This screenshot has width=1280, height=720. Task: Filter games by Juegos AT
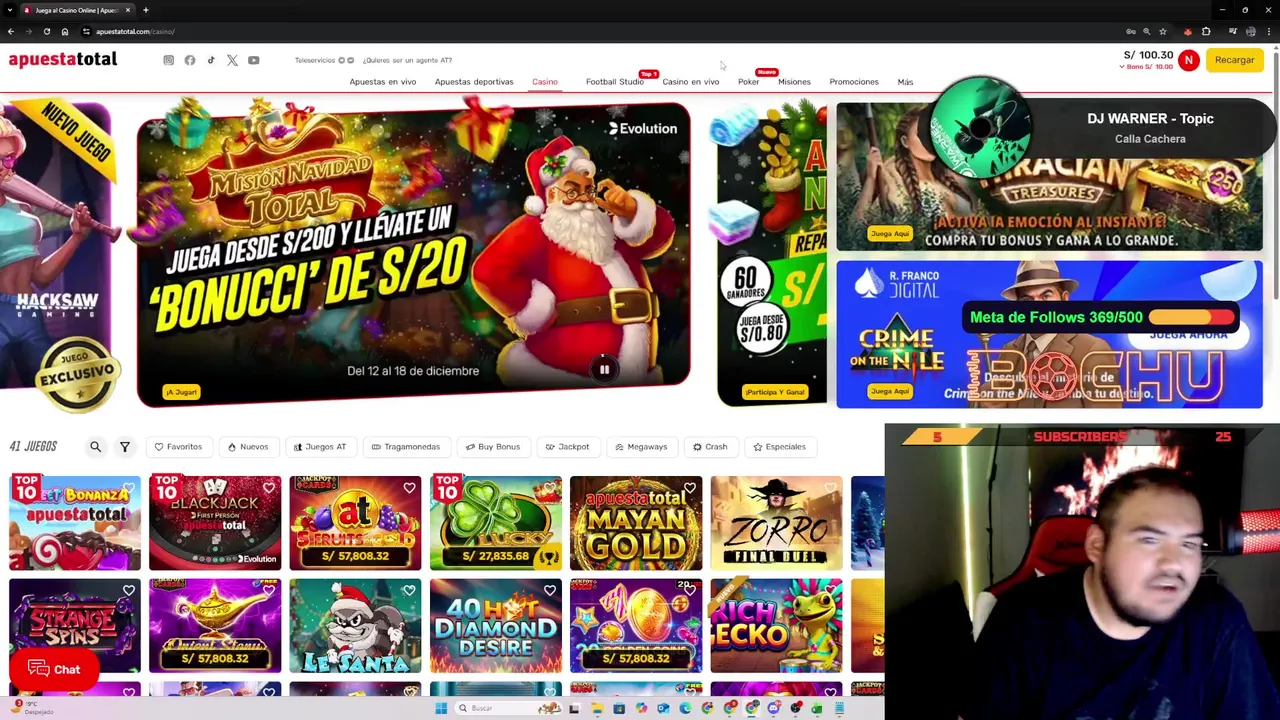click(319, 447)
